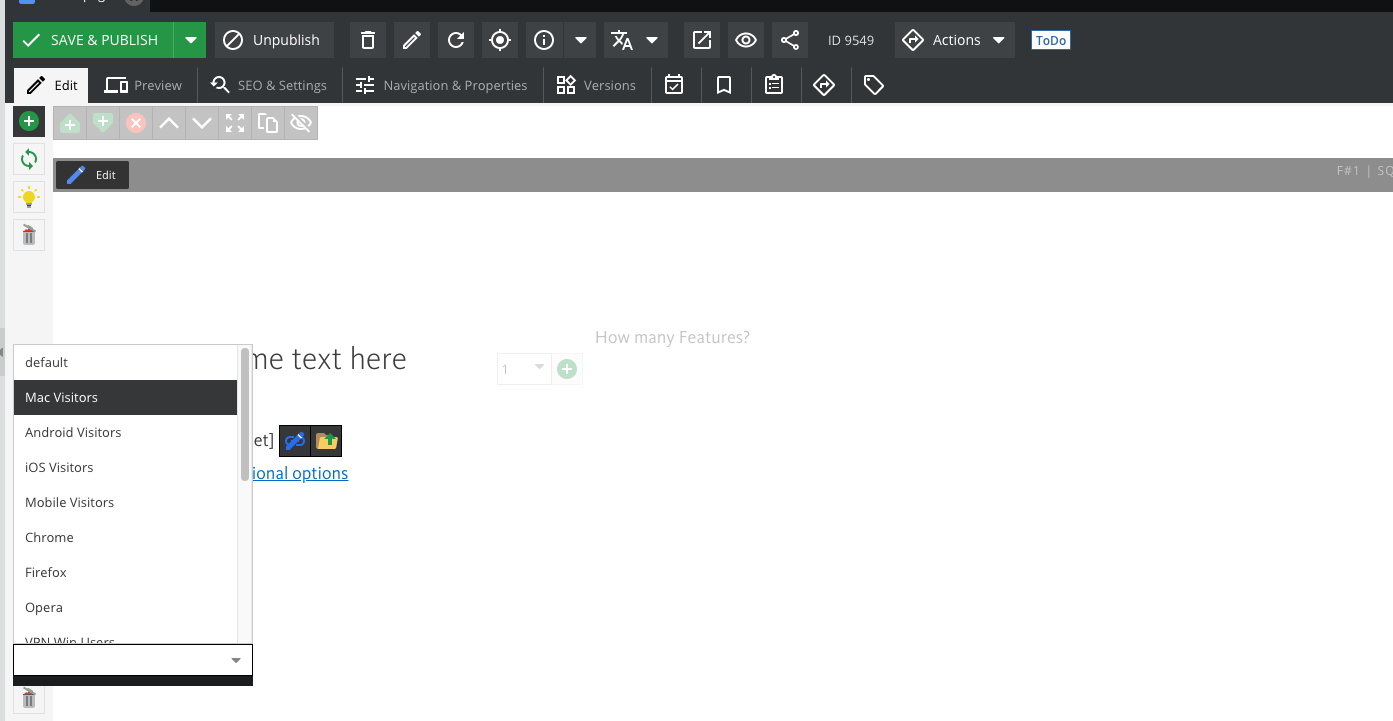The height and width of the screenshot is (721, 1393).
Task: Expand the arrow next to the info icon
Action: tap(580, 40)
